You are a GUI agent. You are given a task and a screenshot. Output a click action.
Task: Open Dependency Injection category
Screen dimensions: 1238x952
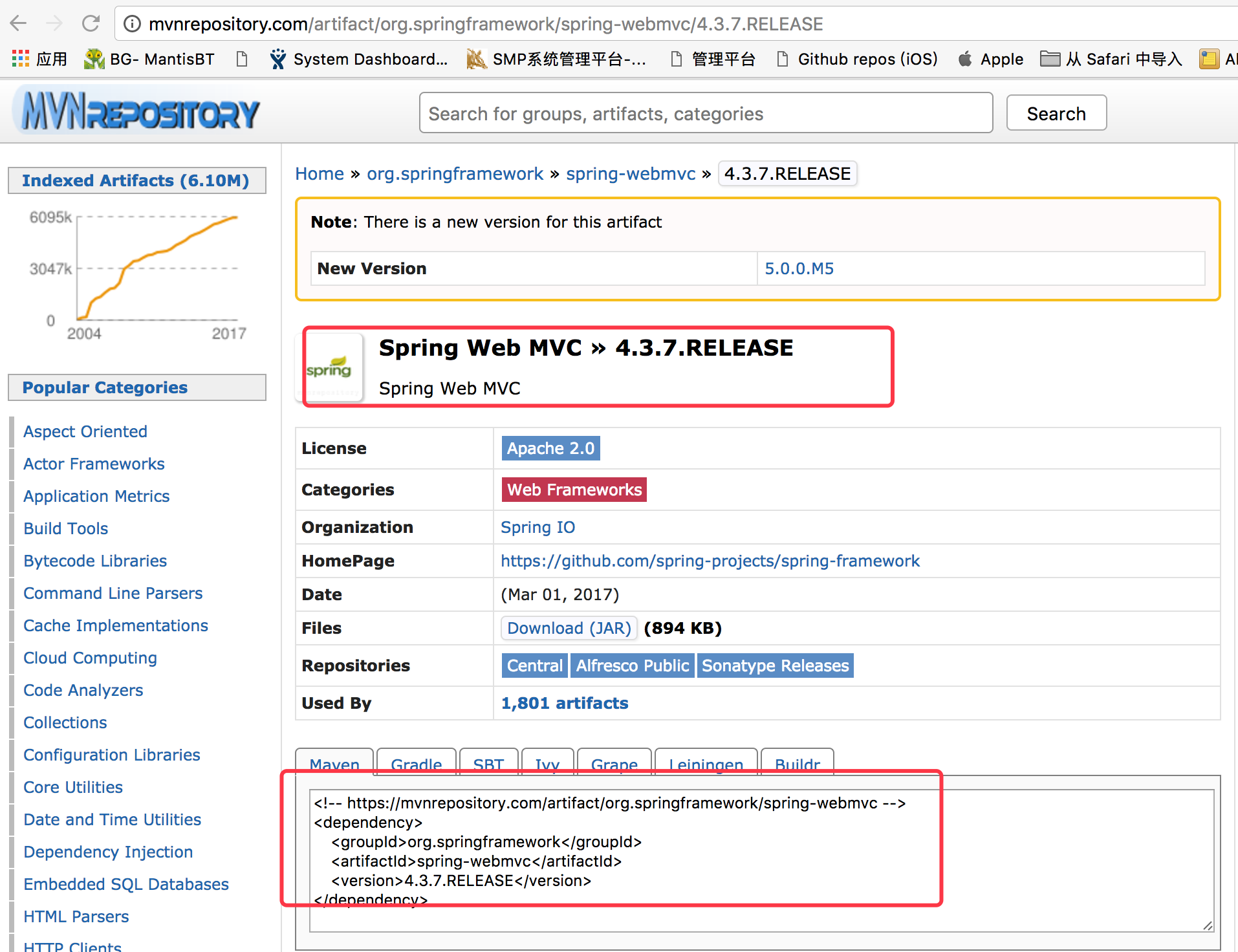click(x=108, y=852)
